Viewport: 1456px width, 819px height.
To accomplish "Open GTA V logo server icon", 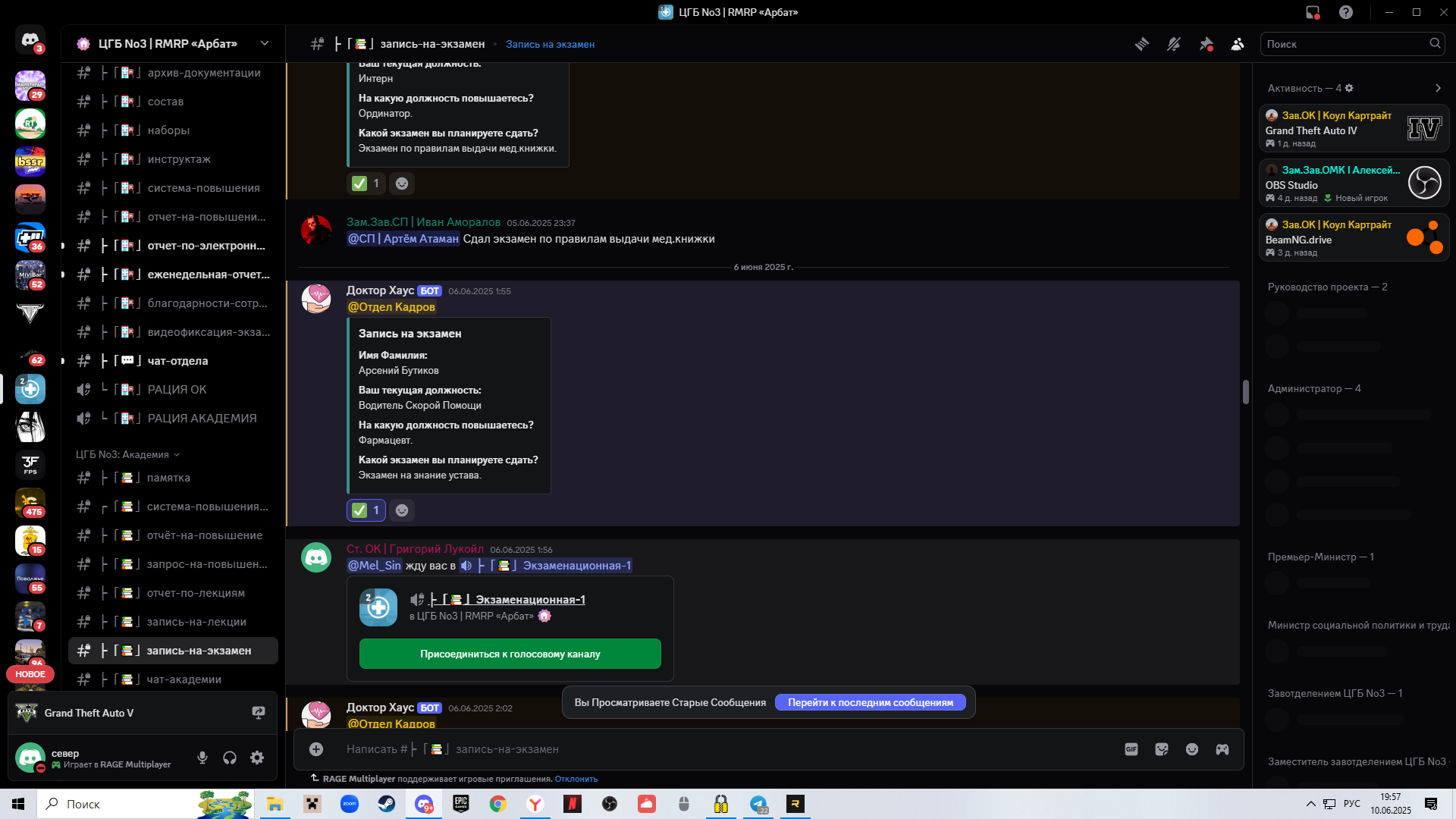I will coord(30,312).
